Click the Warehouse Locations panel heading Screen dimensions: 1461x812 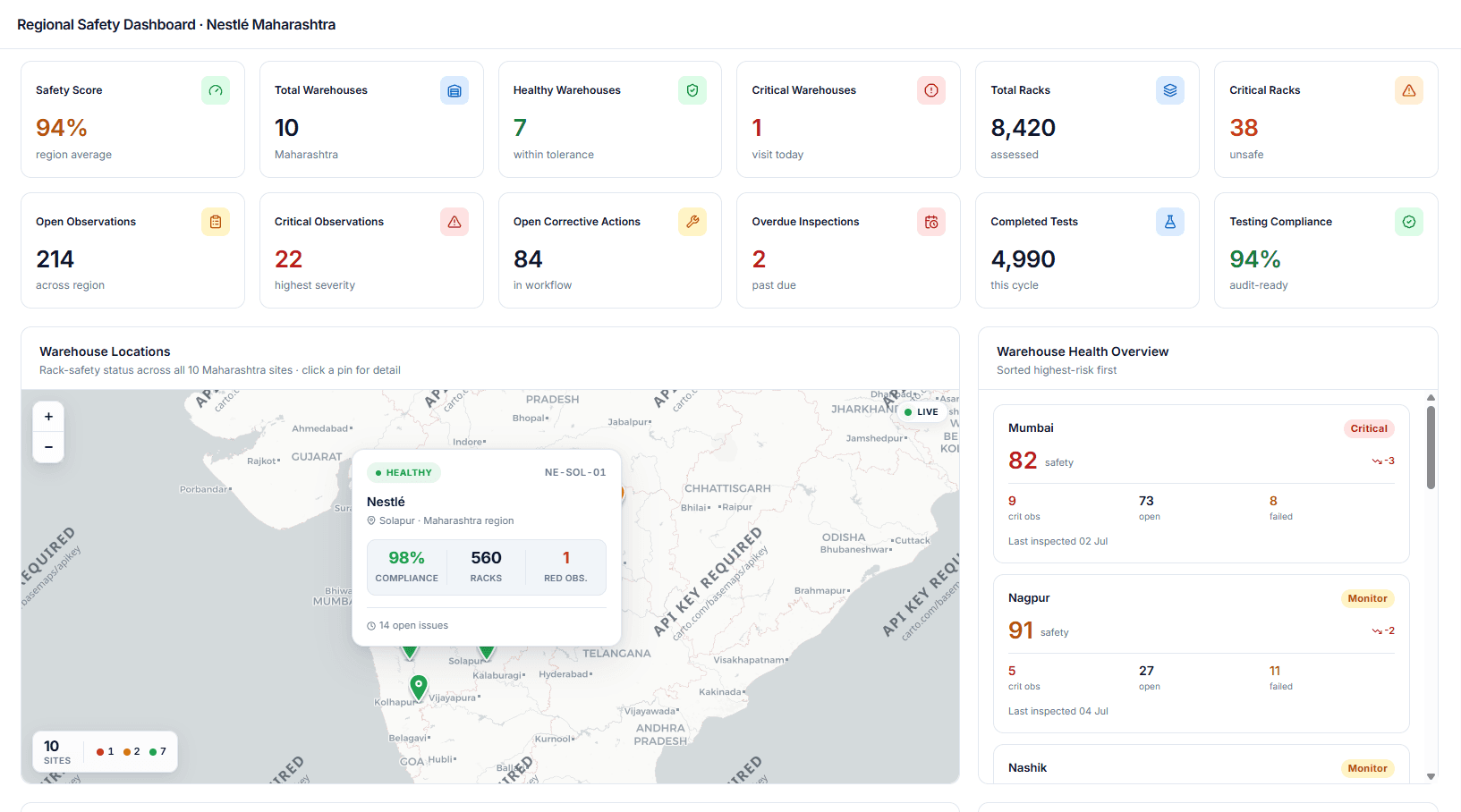(105, 351)
